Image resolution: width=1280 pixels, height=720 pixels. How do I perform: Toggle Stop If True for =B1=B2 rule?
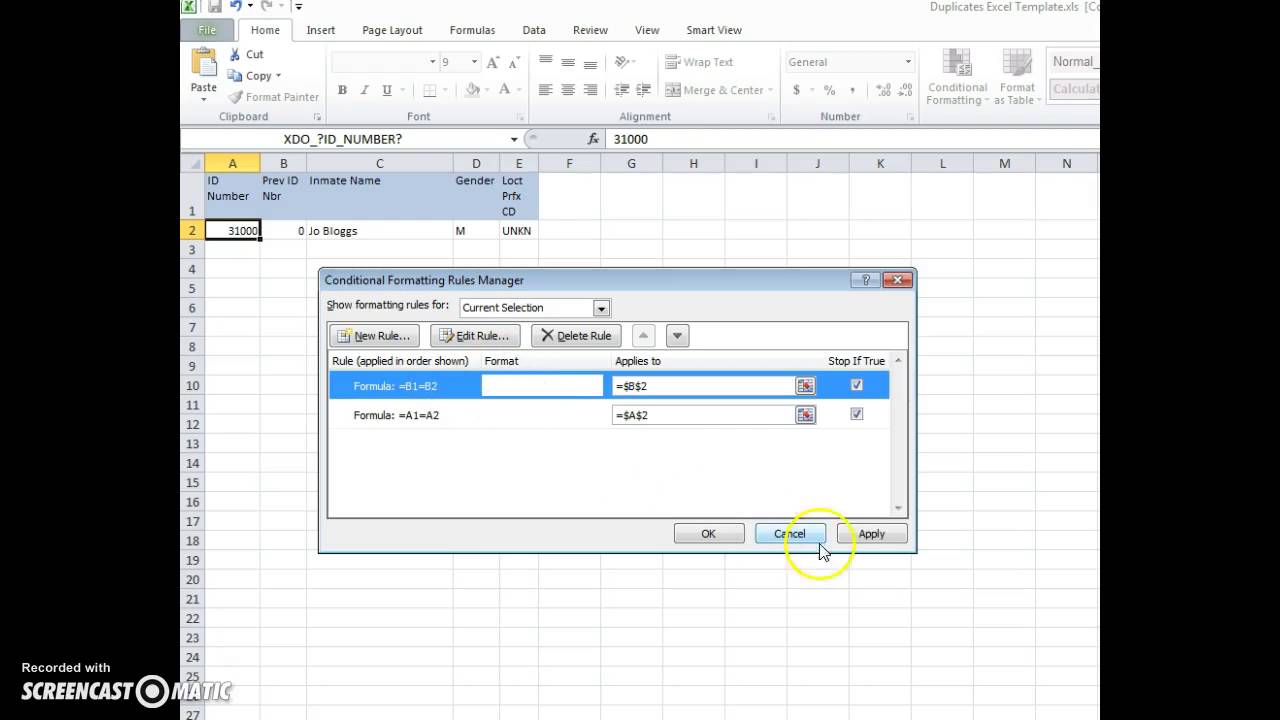pyautogui.click(x=857, y=385)
